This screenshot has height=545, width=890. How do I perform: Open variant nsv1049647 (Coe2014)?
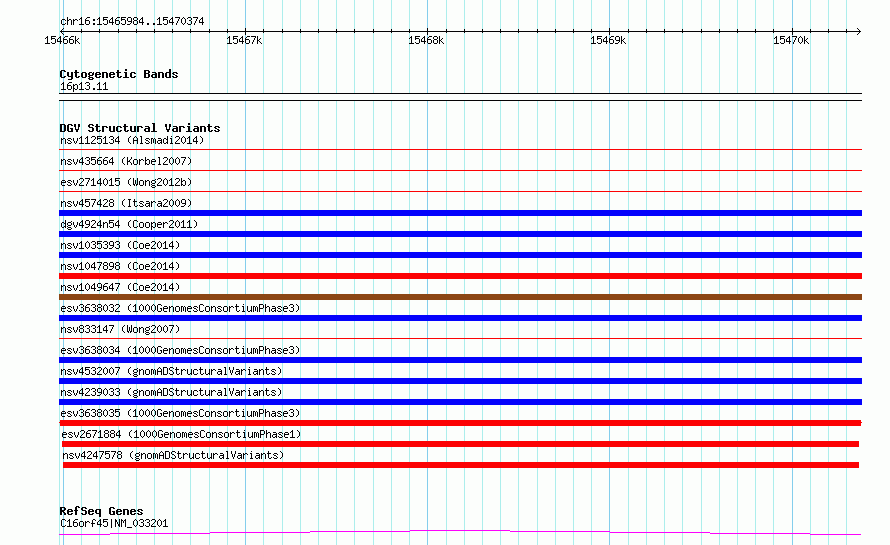click(120, 287)
